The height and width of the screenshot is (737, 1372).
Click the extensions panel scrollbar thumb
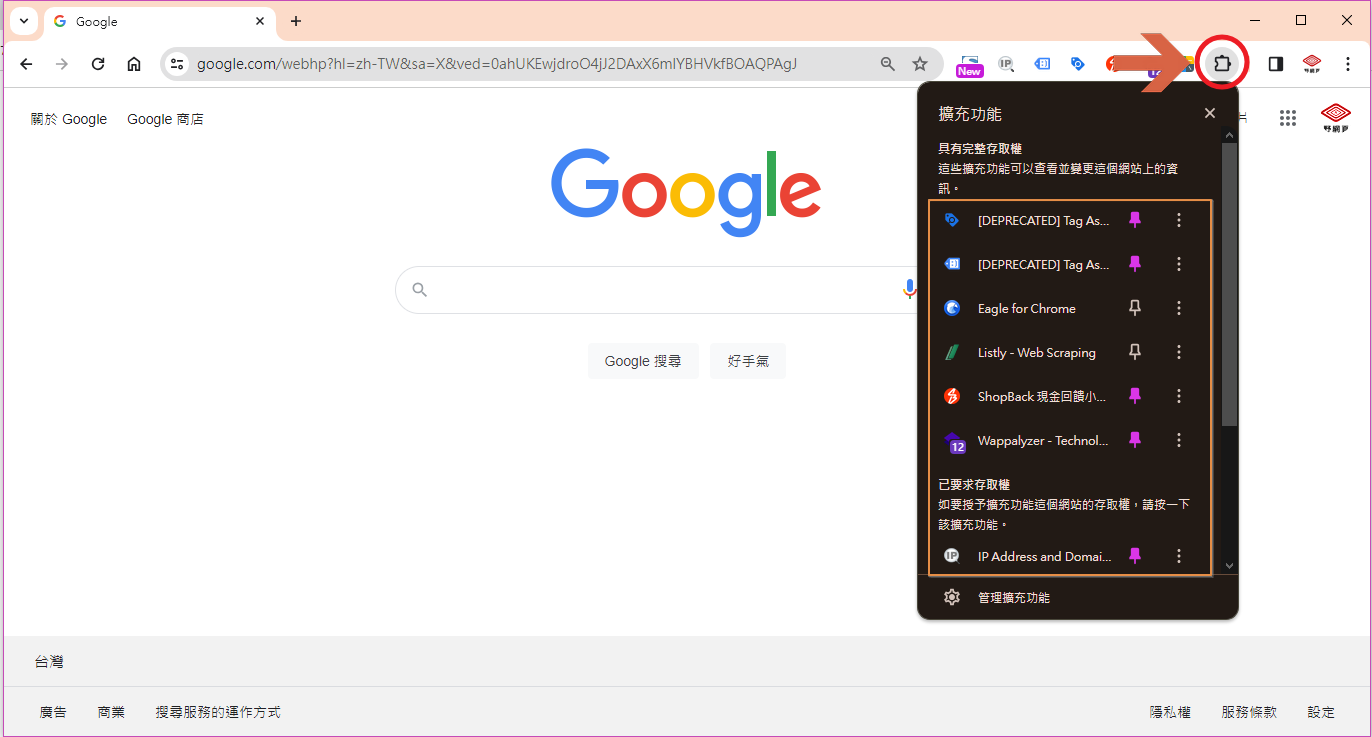[1229, 285]
